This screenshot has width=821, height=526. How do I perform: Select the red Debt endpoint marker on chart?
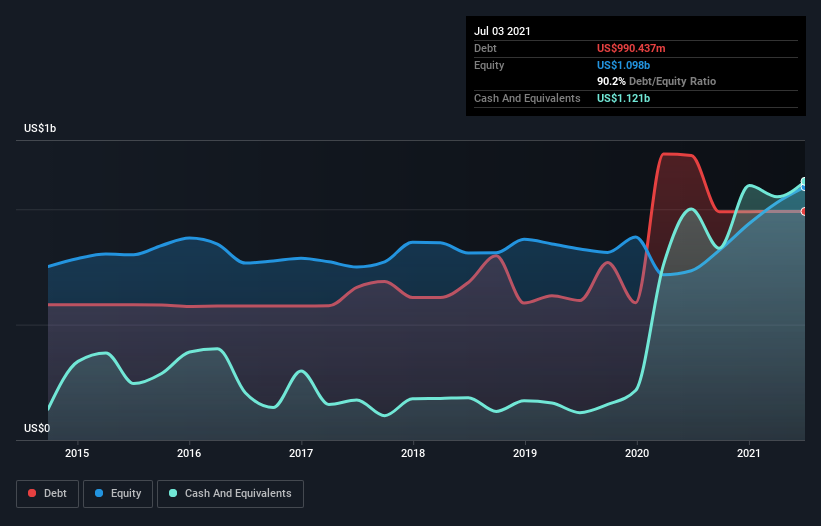[x=804, y=211]
